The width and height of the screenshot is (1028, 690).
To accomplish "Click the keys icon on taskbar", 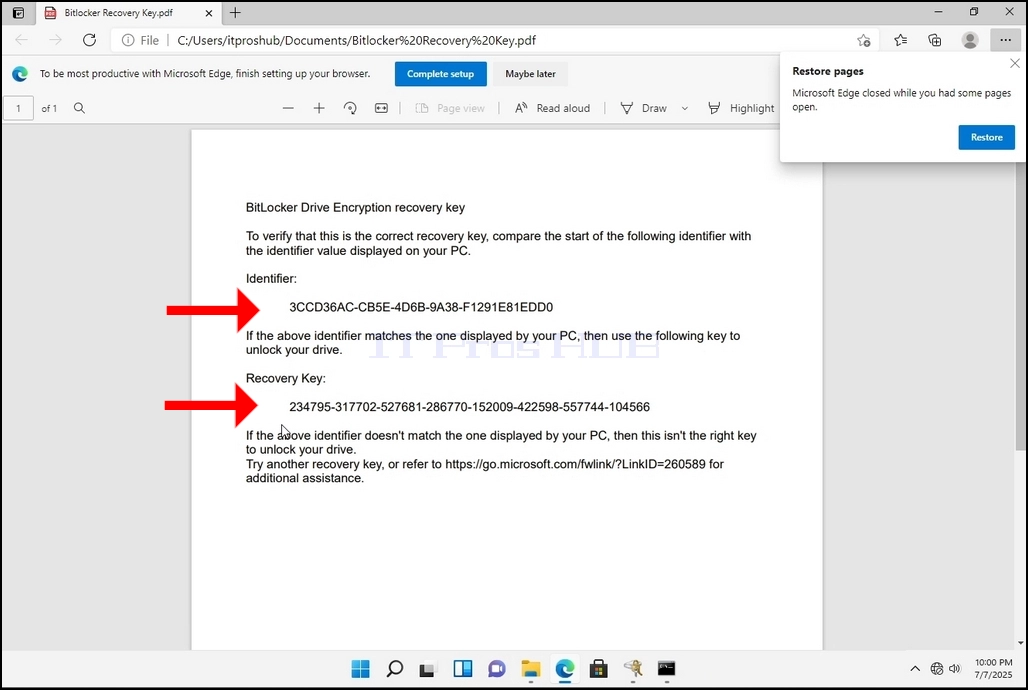I will pos(633,668).
